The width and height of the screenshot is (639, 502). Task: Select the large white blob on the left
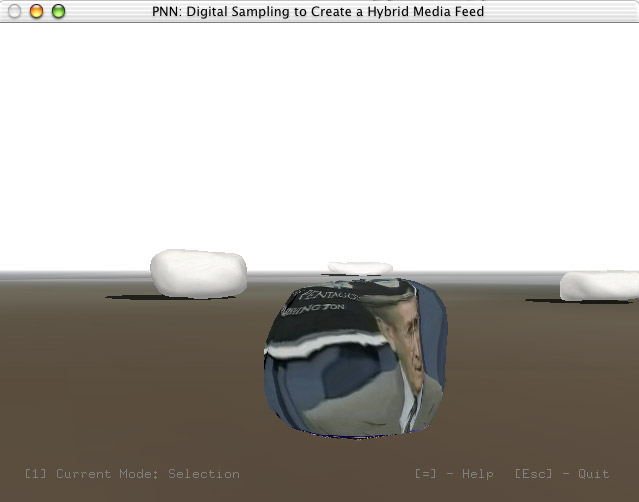point(198,272)
